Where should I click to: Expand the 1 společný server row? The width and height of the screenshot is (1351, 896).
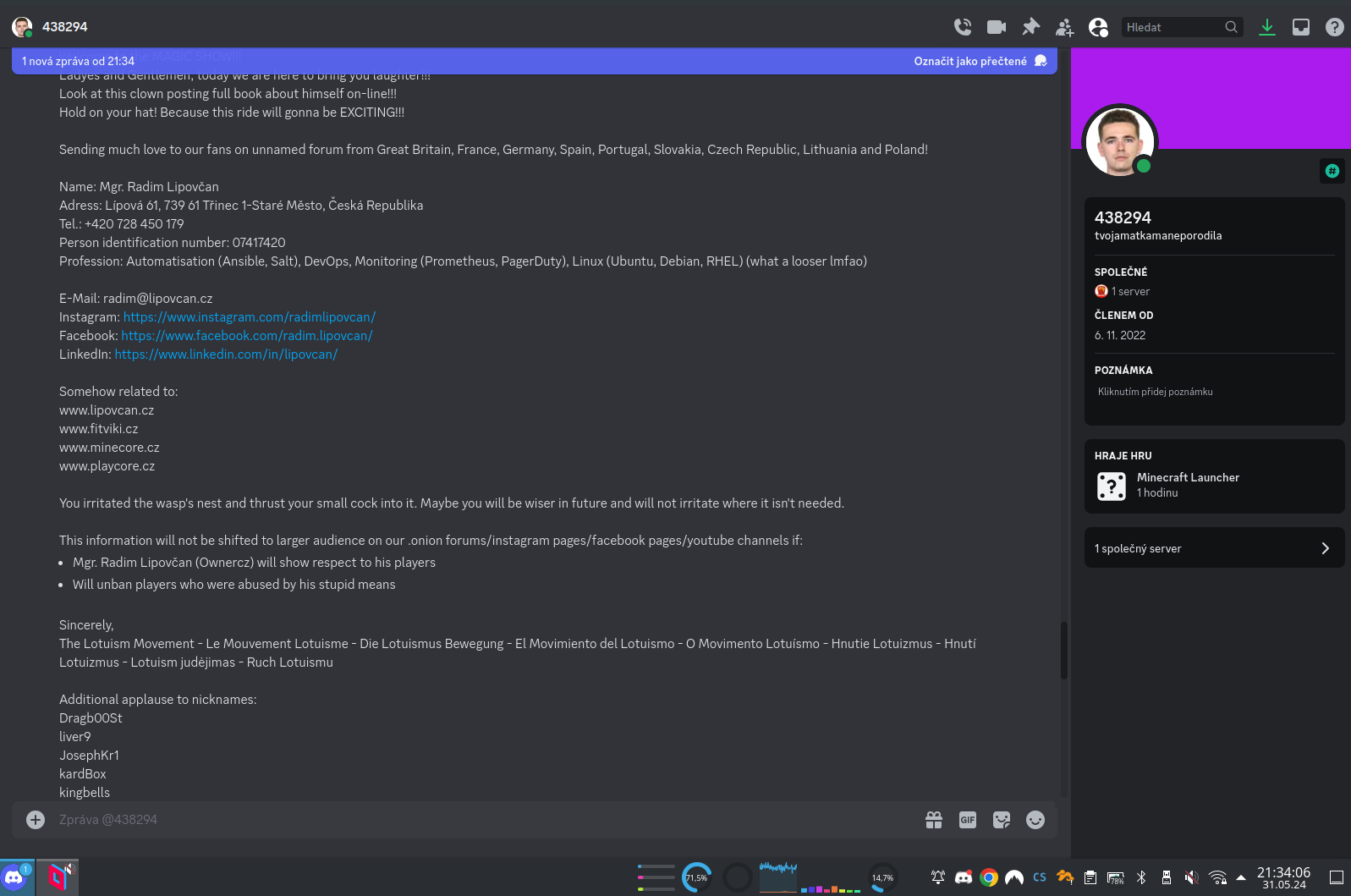tap(1214, 548)
